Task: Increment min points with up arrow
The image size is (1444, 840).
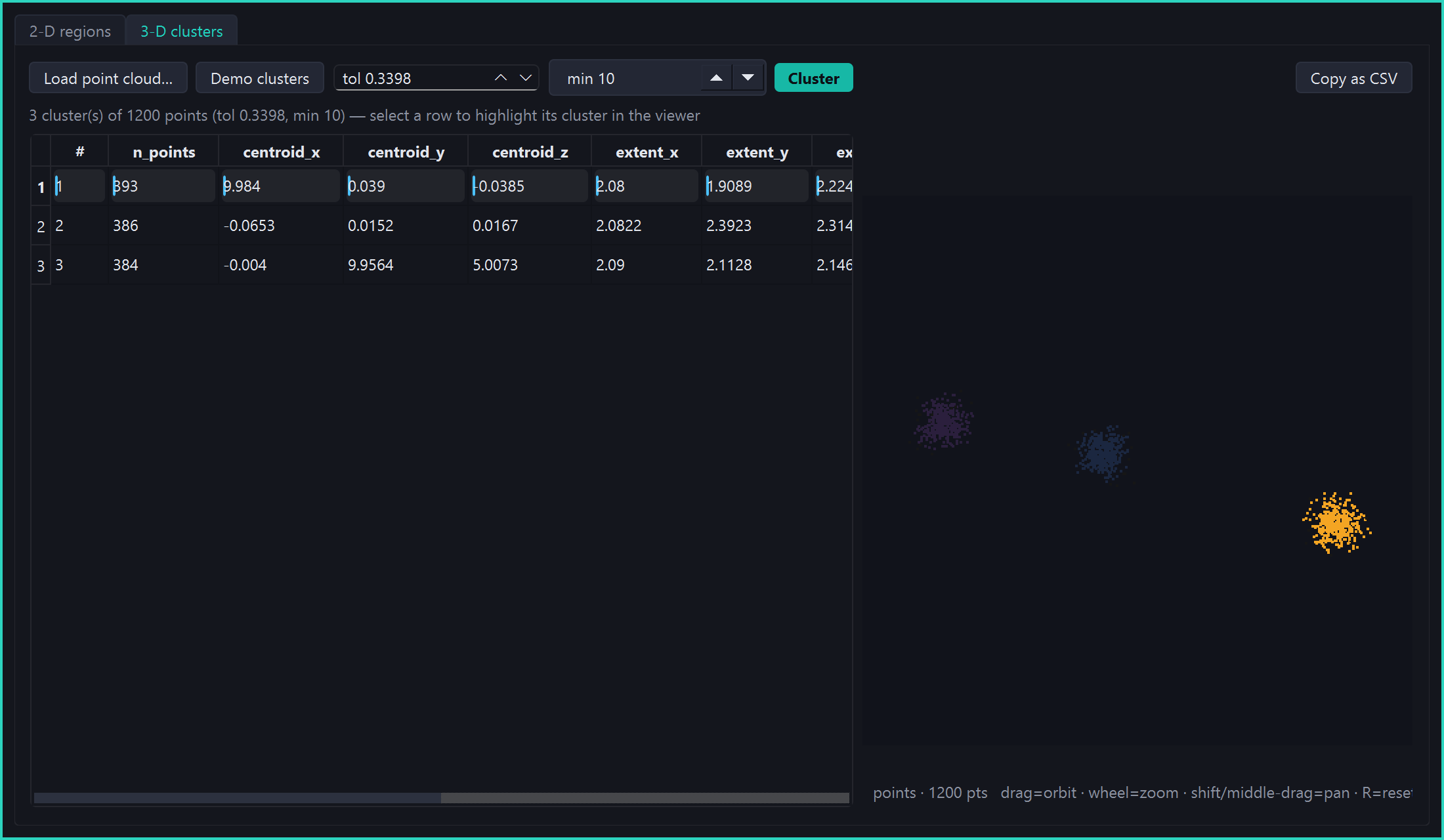Action: [716, 78]
